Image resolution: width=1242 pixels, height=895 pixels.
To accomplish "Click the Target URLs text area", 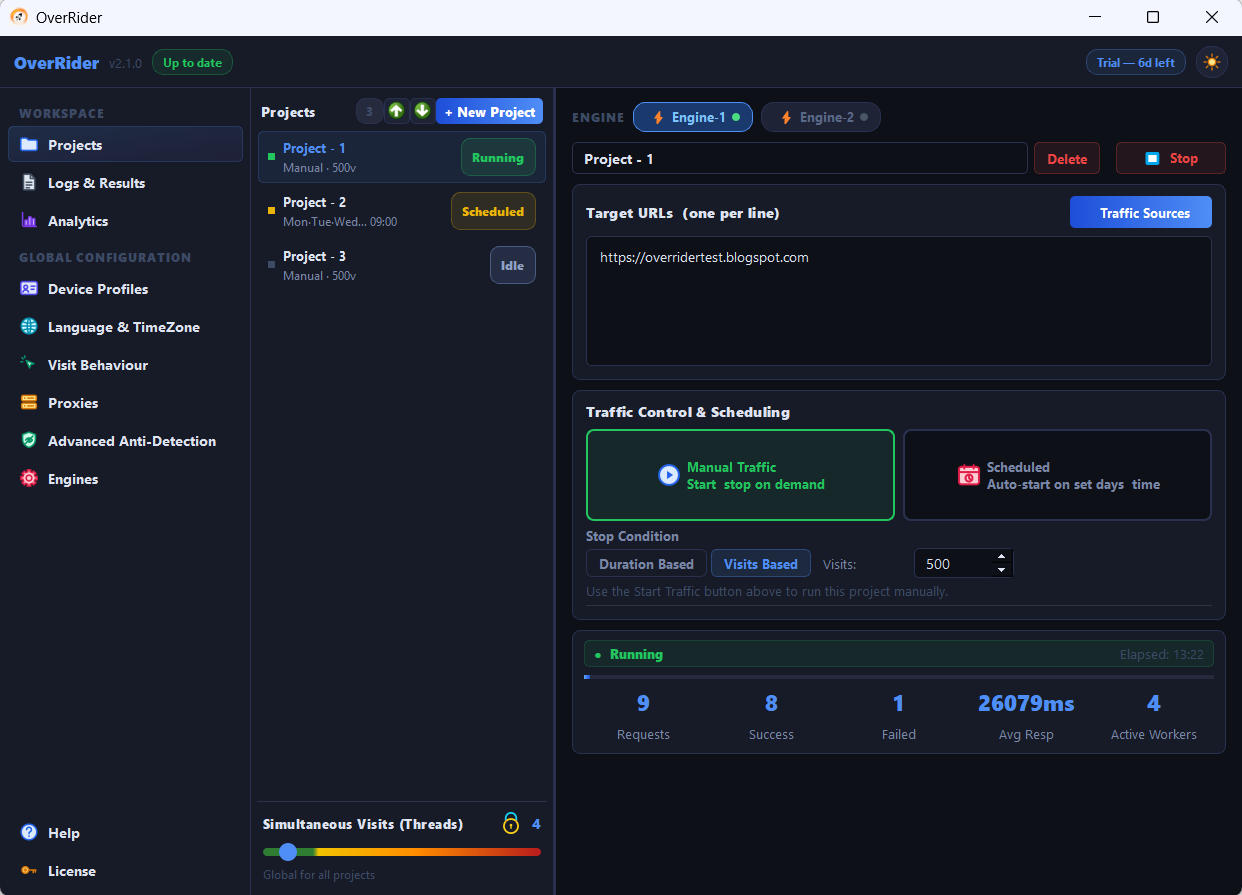I will click(899, 301).
